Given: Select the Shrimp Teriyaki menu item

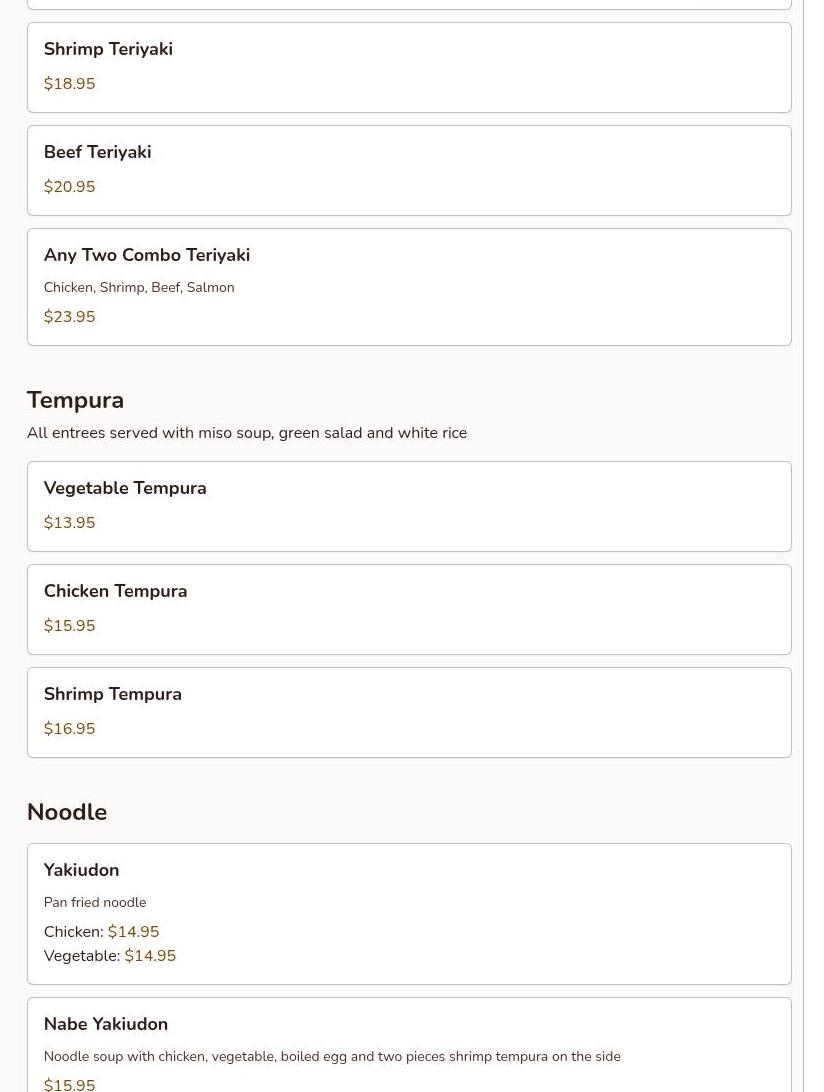Looking at the screenshot, I should (108, 49).
